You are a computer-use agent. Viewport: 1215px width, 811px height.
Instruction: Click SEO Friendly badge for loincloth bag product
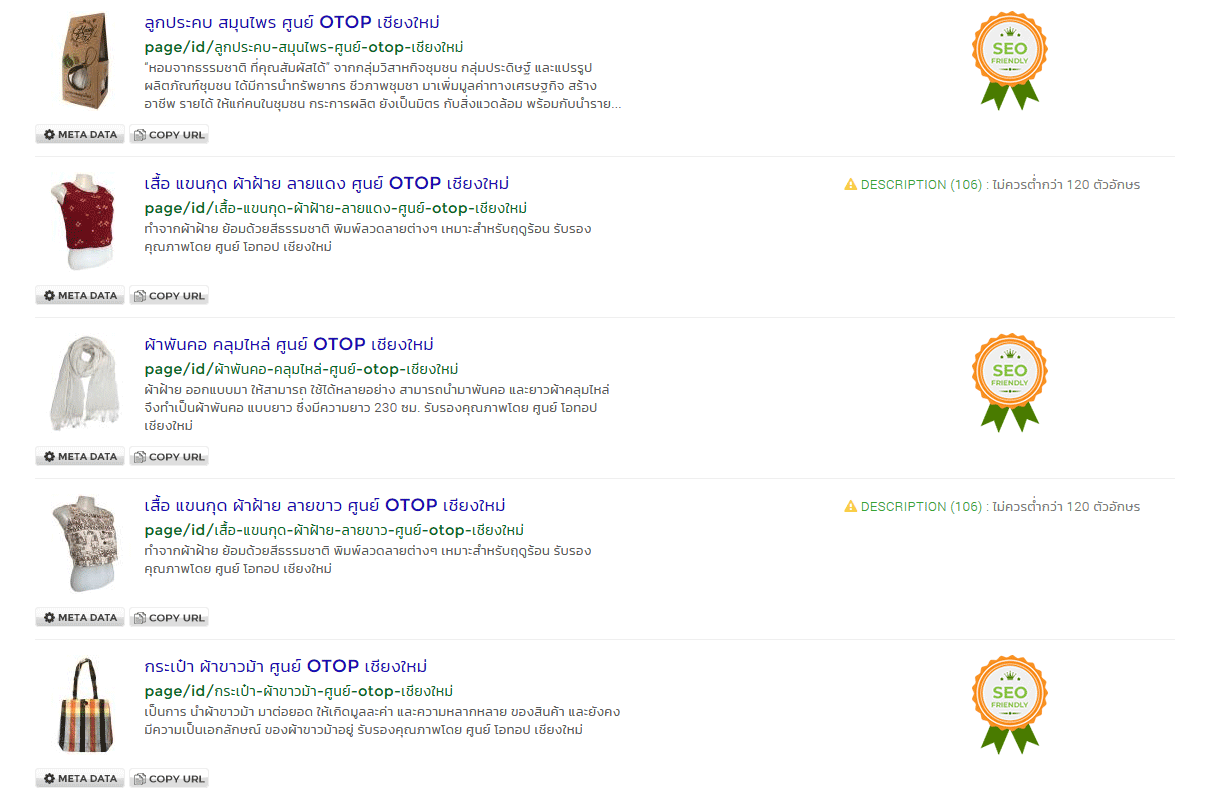[x=1009, y=703]
